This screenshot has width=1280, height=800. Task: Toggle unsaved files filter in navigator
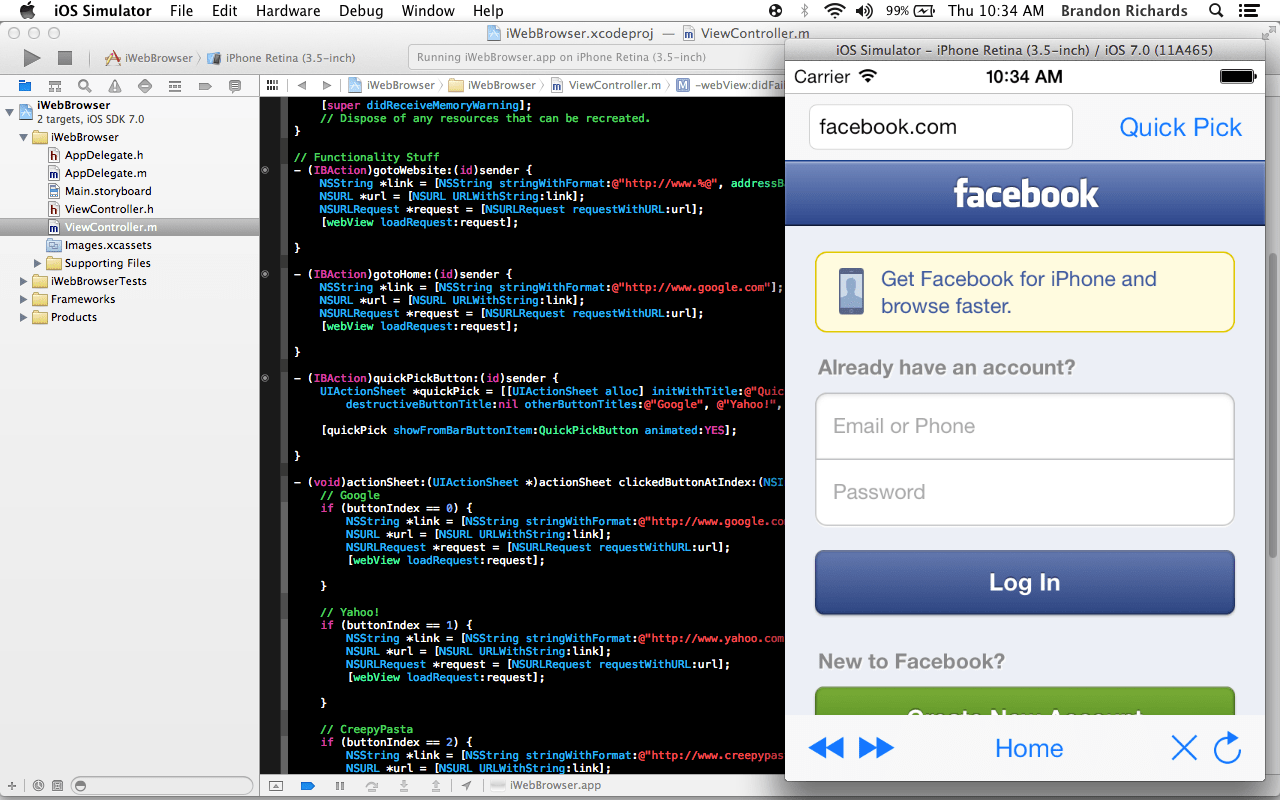pyautogui.click(x=58, y=786)
